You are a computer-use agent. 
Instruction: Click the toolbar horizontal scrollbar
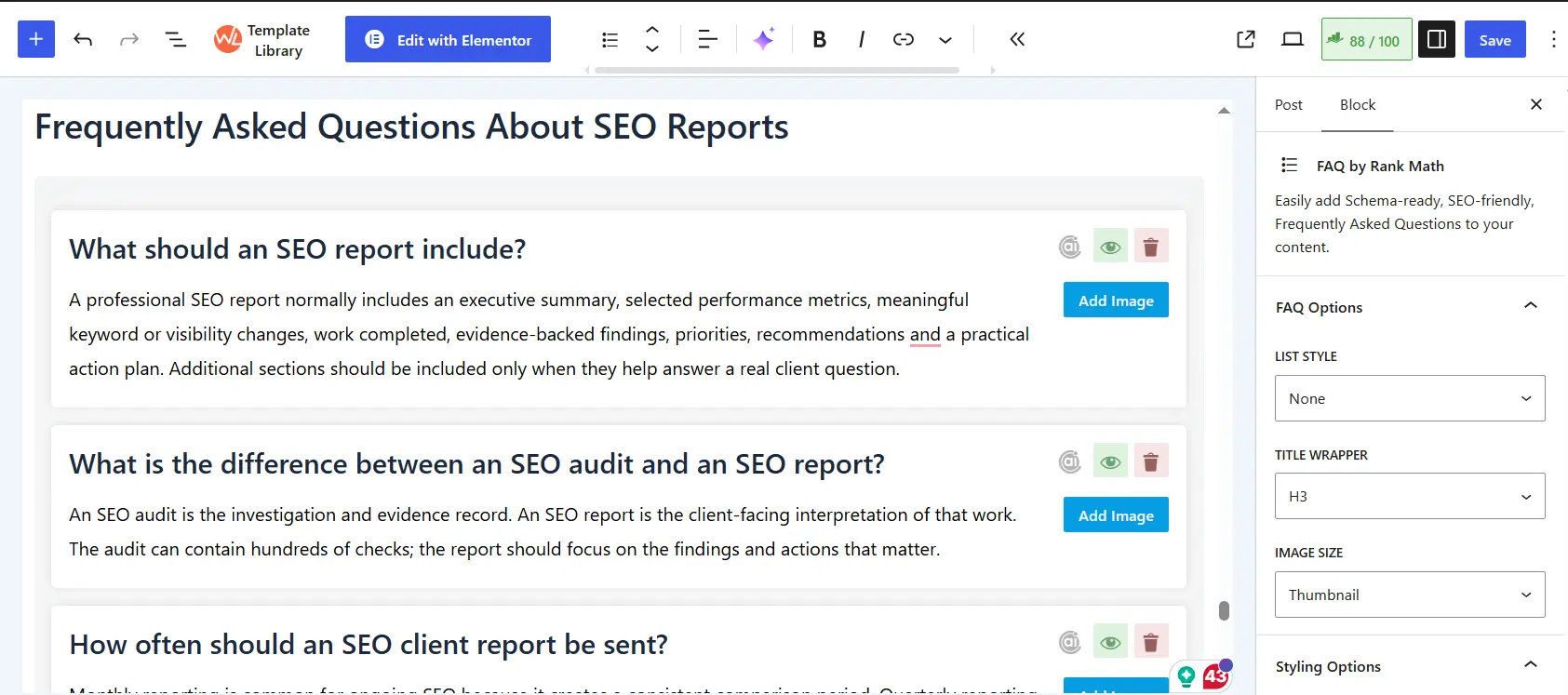777,70
